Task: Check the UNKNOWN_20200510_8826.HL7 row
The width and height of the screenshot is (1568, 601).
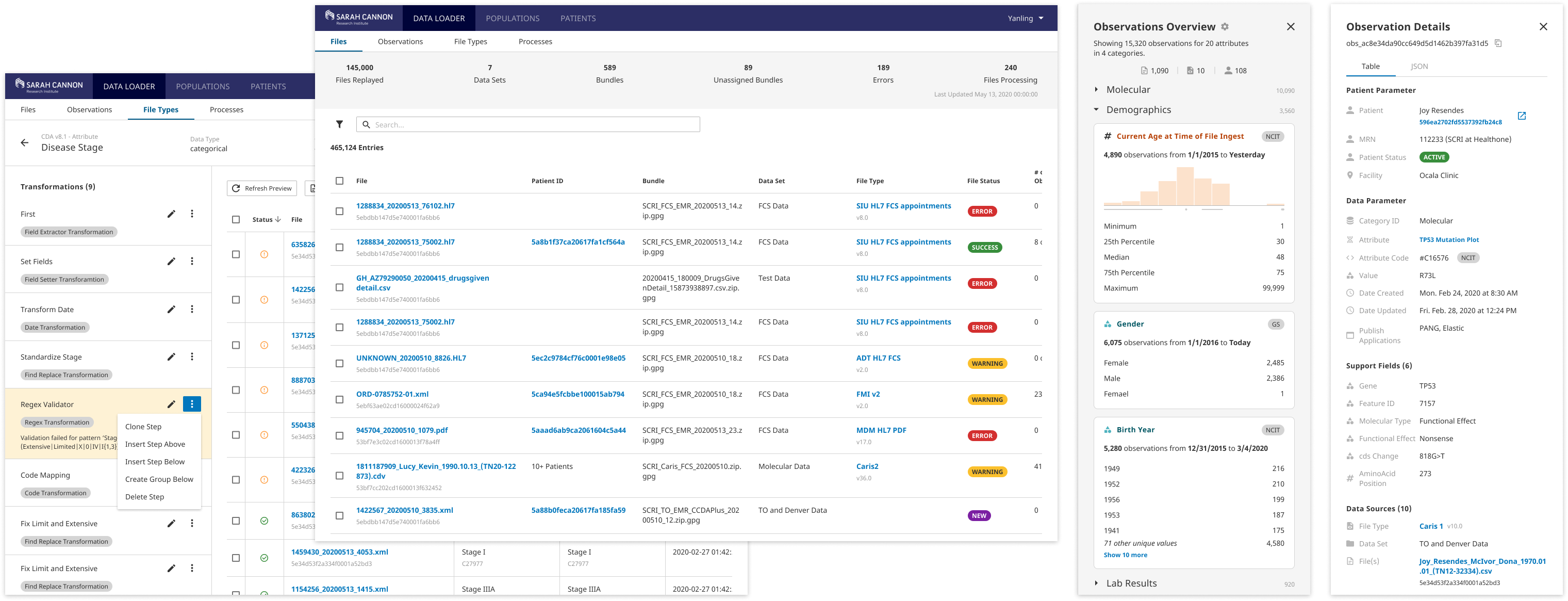Action: click(340, 364)
